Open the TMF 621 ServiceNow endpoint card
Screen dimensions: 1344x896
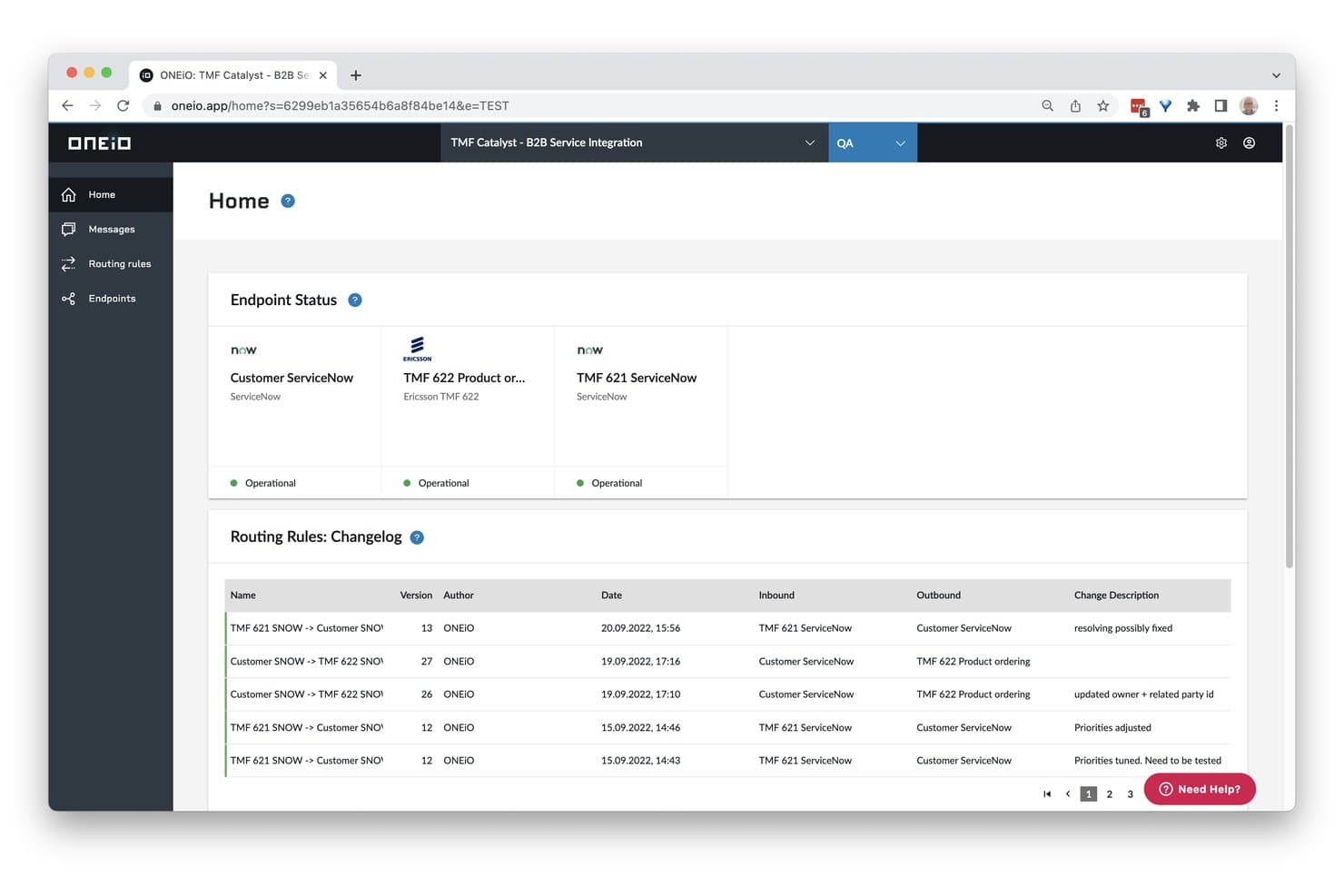tap(641, 412)
